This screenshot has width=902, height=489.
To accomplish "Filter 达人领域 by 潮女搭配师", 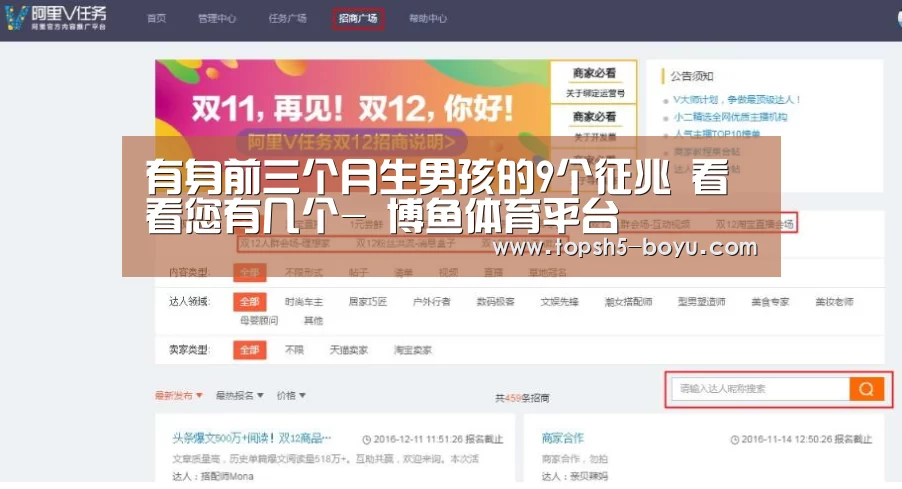I will click(628, 301).
